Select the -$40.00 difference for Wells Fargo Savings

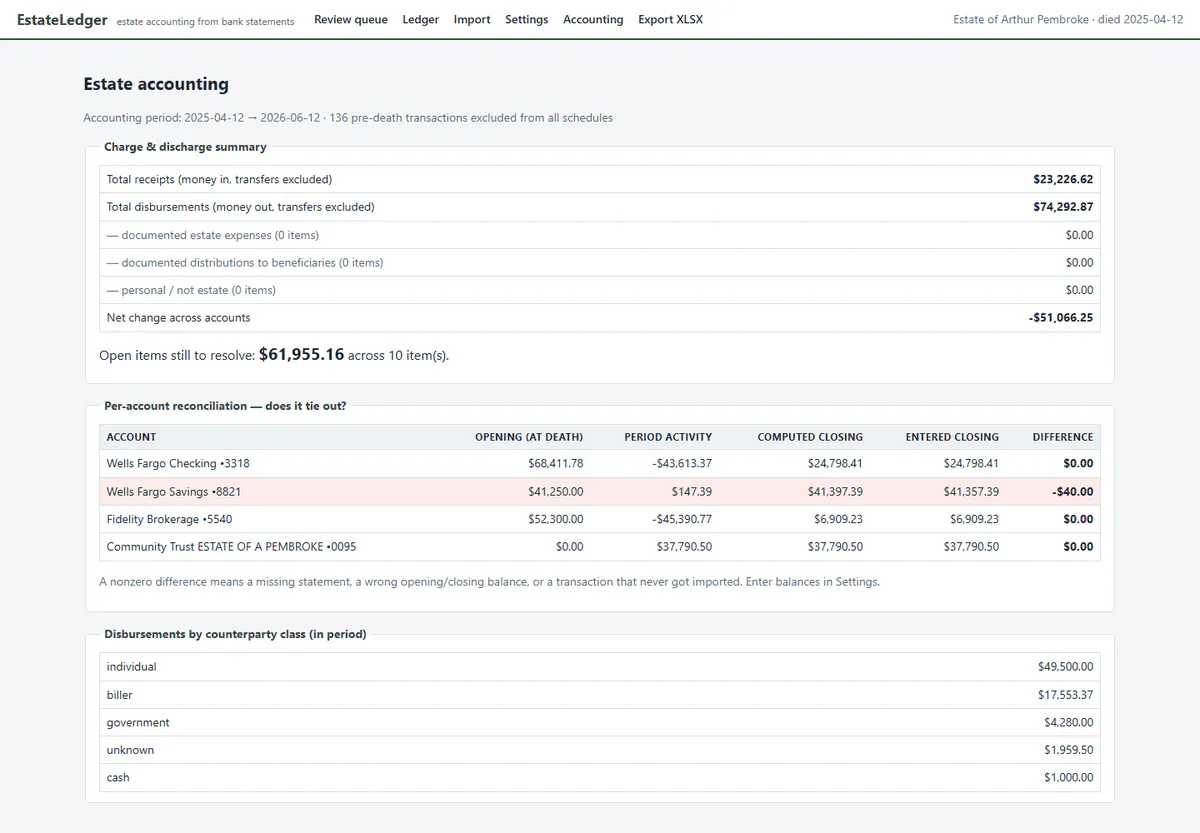pyautogui.click(x=1072, y=492)
